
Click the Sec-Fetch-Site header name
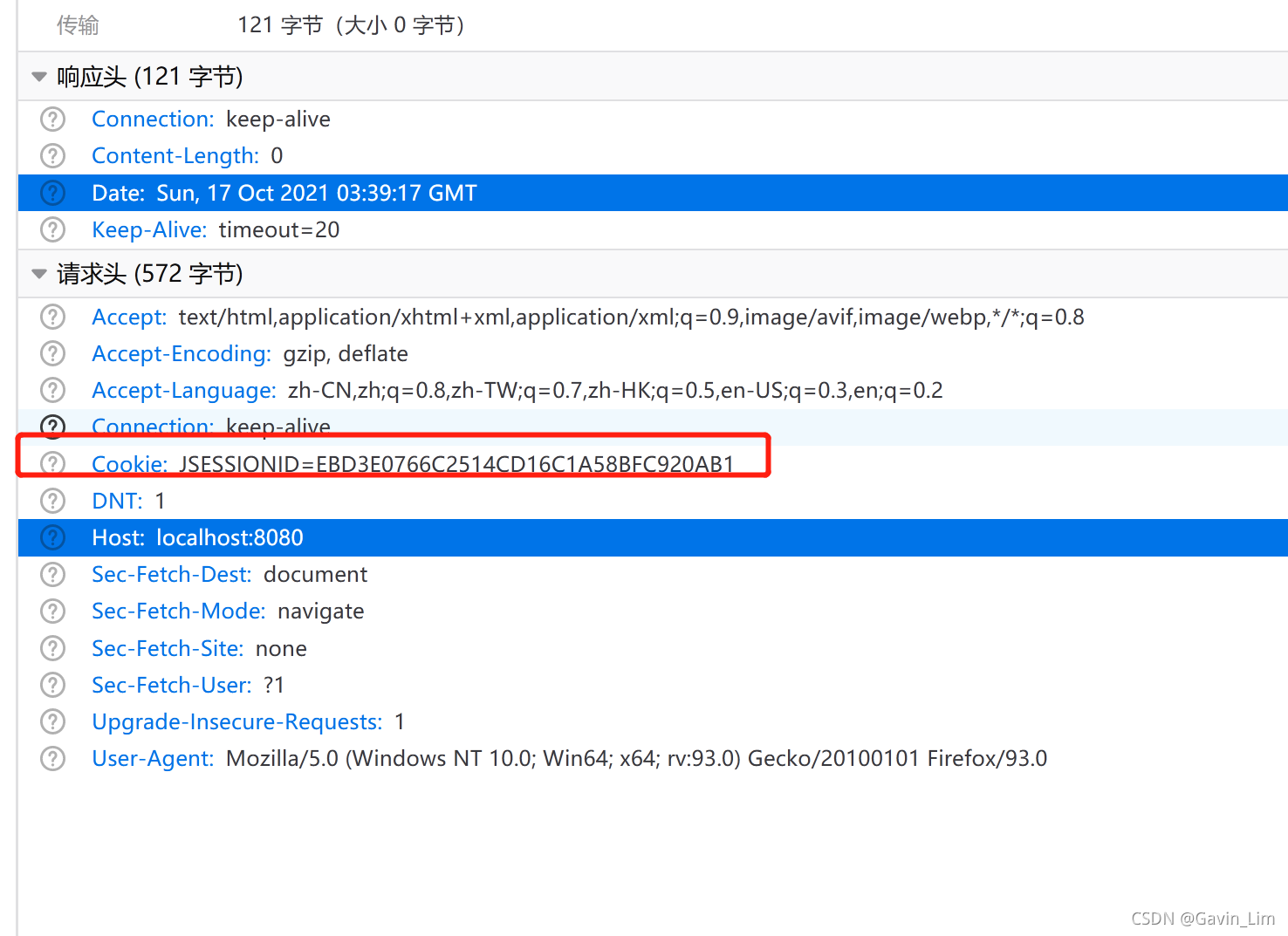pos(168,648)
